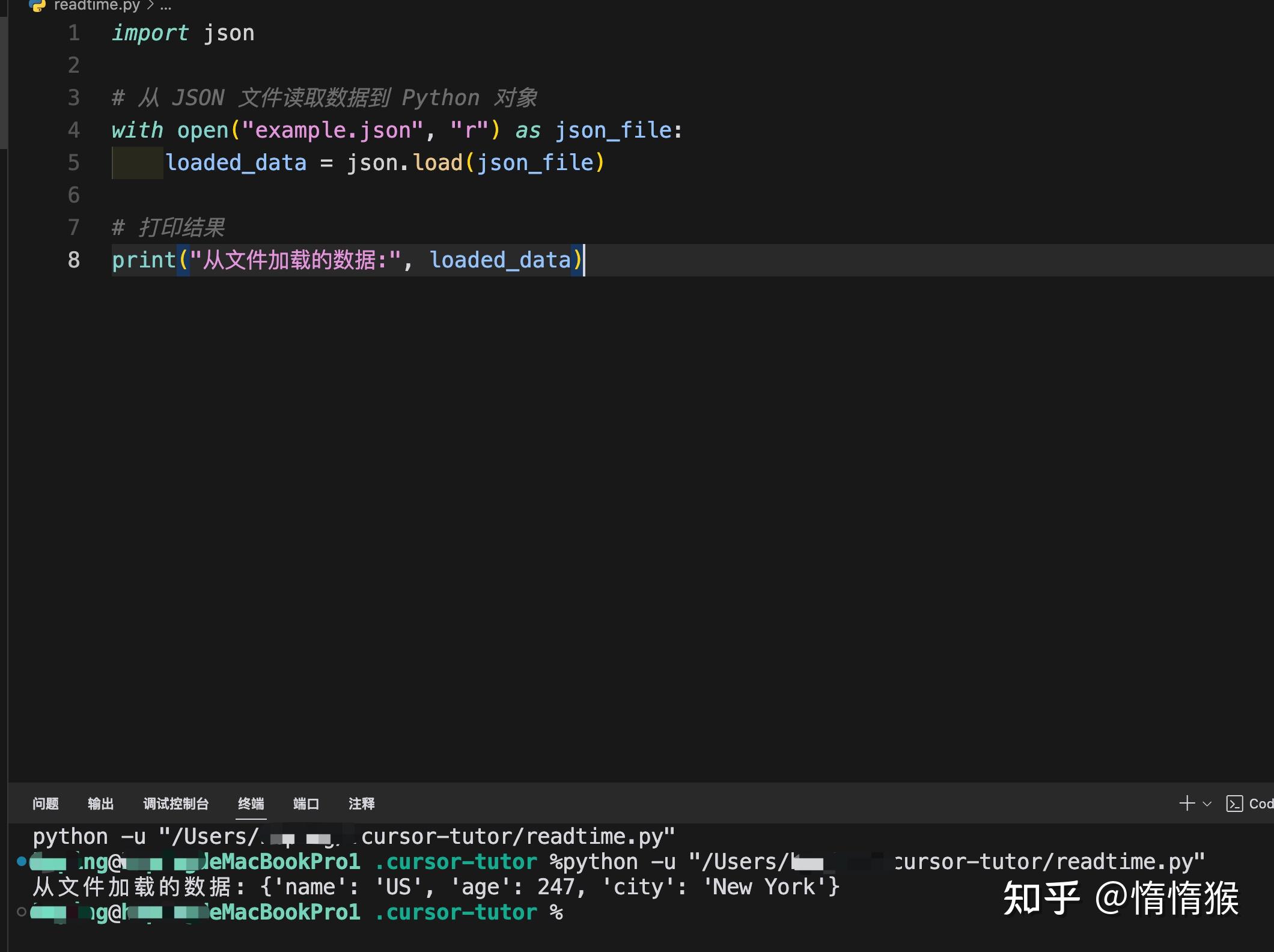
Task: Open the 输出 (Output) panel tab
Action: [x=100, y=804]
